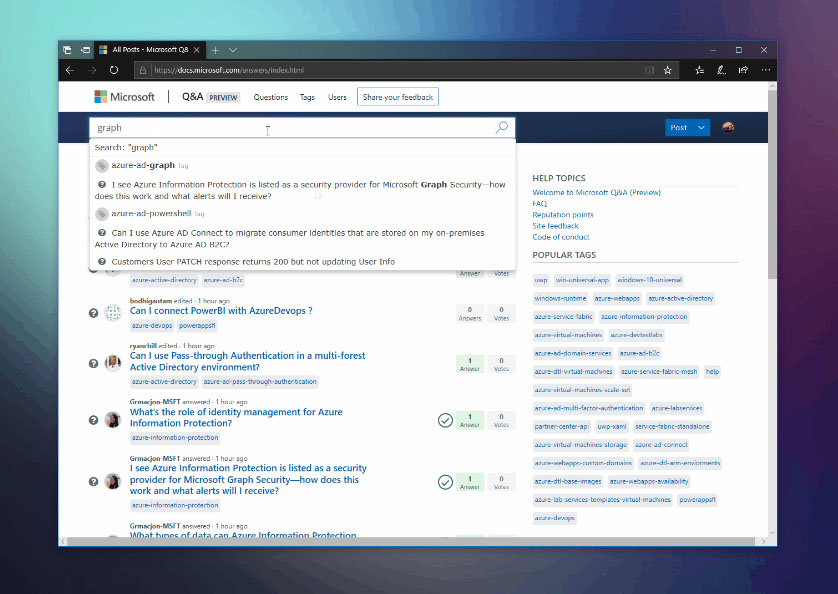
Task: Click the browser back arrow
Action: pos(69,70)
